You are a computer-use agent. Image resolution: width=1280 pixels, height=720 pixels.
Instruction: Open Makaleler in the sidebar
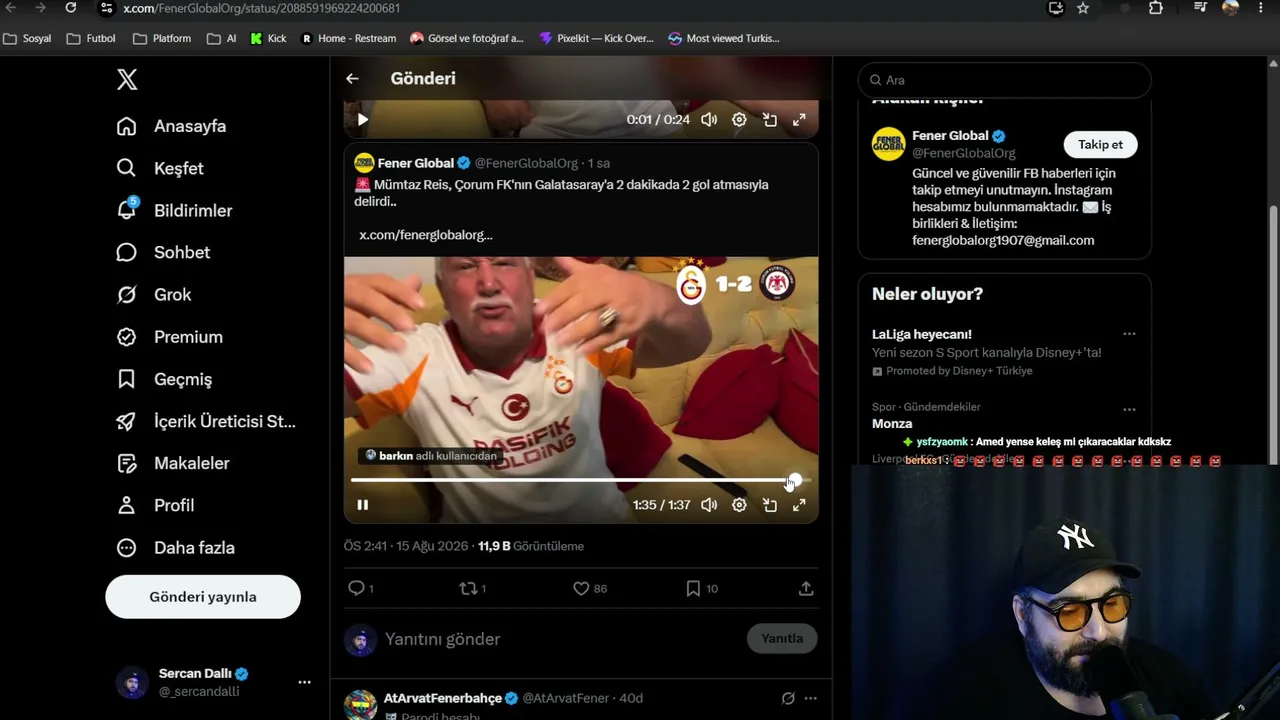173,463
